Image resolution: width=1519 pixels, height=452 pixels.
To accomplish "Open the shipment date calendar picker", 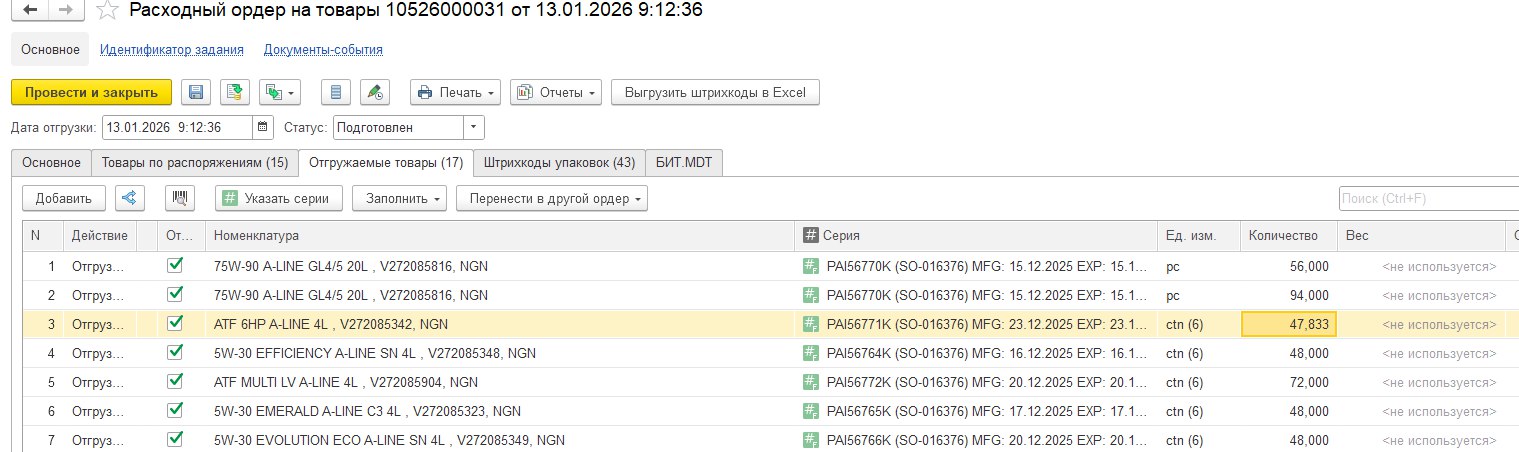I will [x=263, y=128].
